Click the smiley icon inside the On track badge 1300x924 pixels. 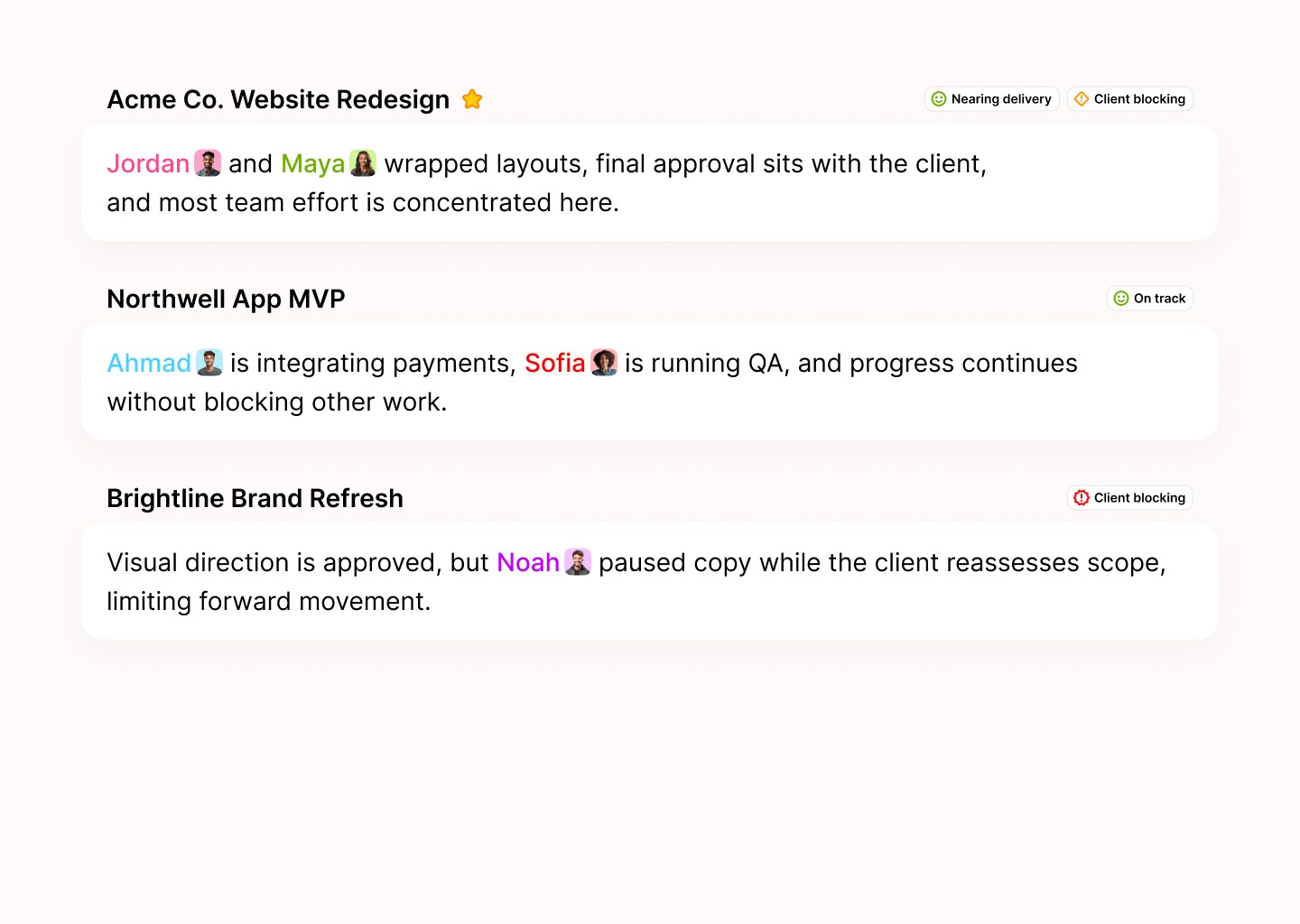pos(1119,298)
